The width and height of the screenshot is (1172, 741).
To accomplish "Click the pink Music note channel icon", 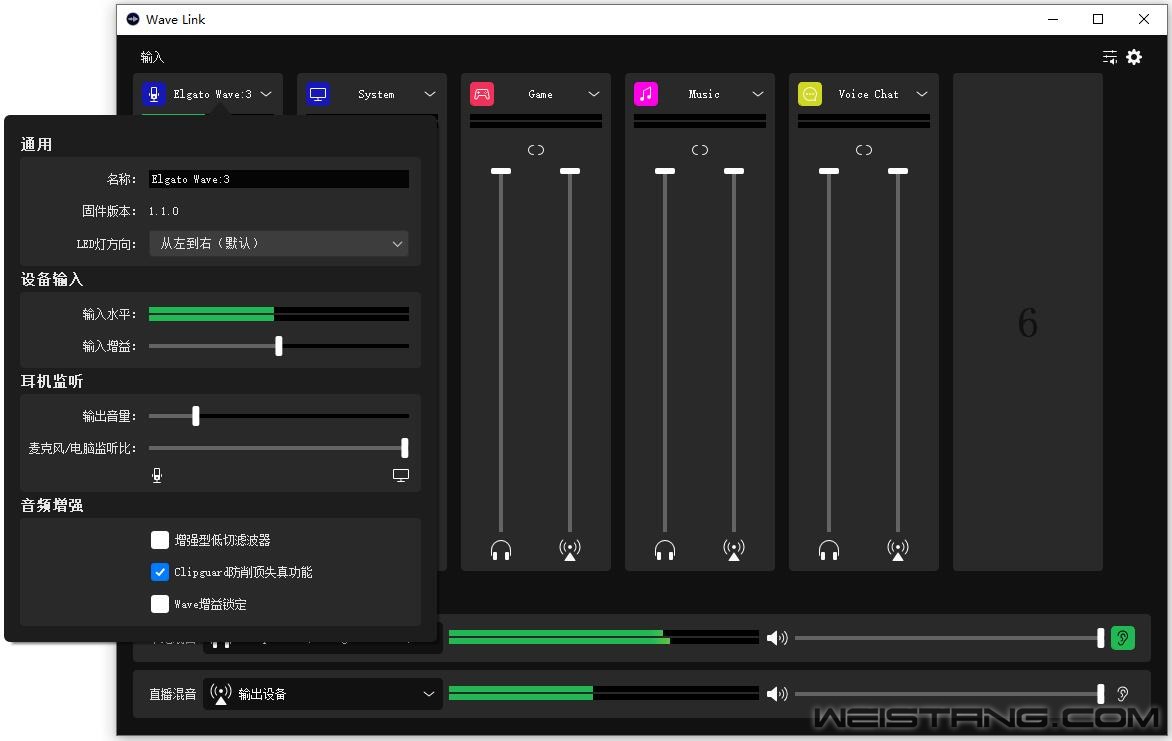I will coord(646,94).
